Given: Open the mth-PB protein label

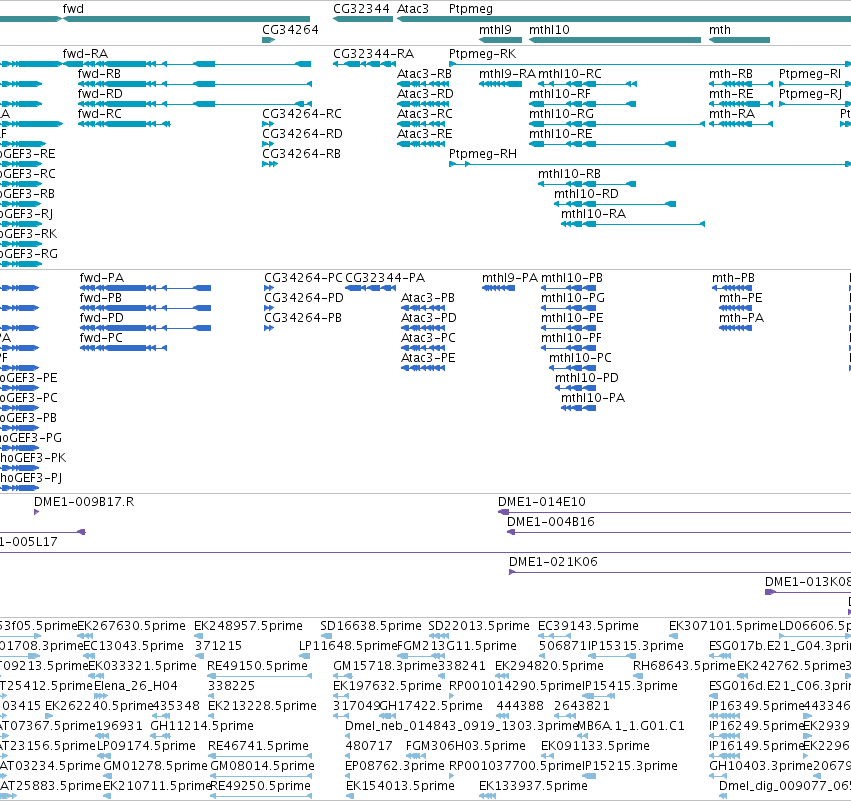Looking at the screenshot, I should click(733, 278).
